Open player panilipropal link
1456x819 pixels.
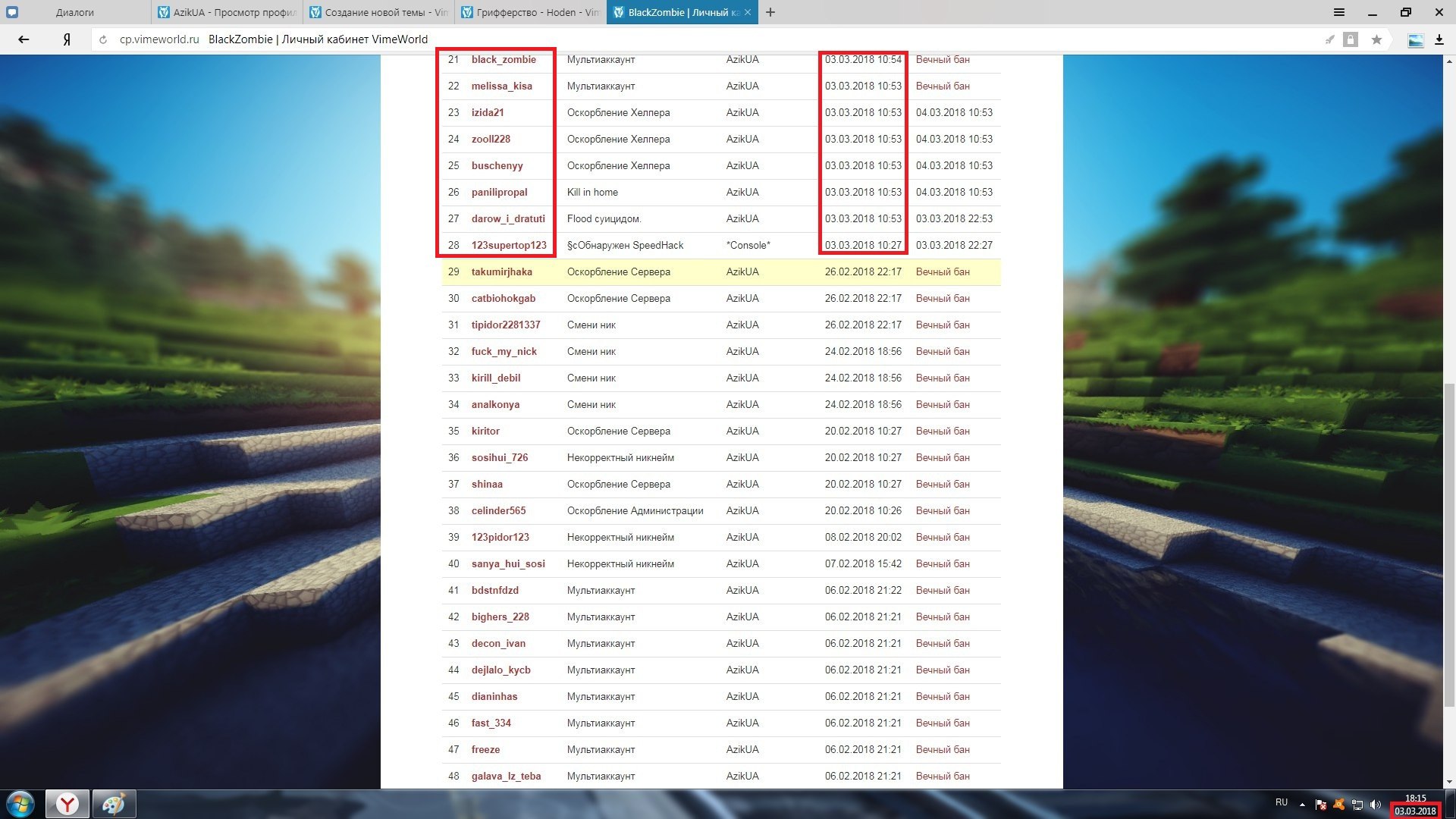coord(499,192)
